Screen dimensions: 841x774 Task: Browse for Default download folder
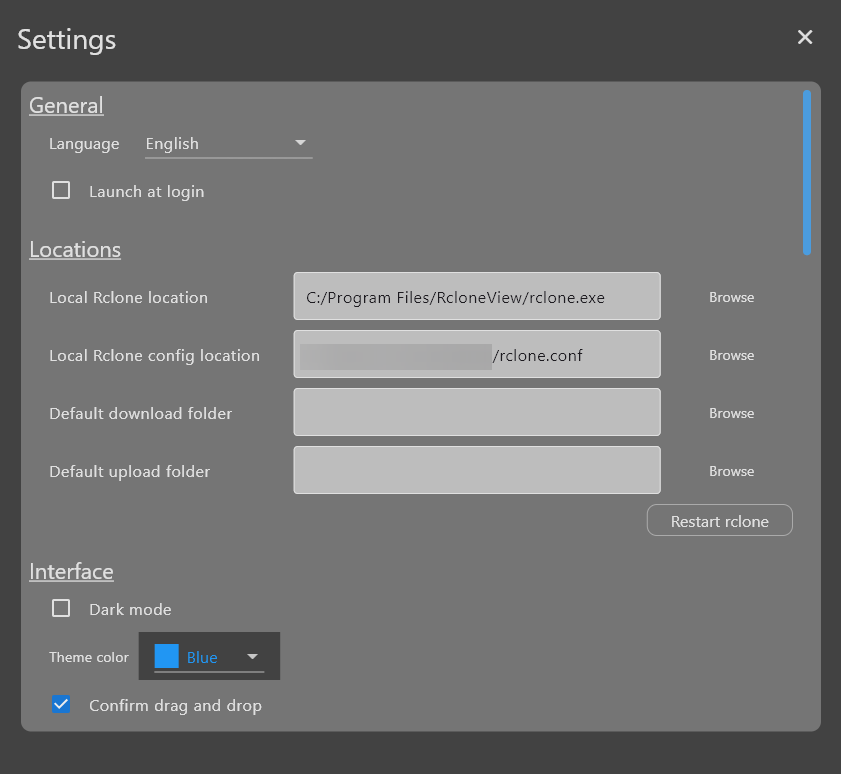point(731,413)
